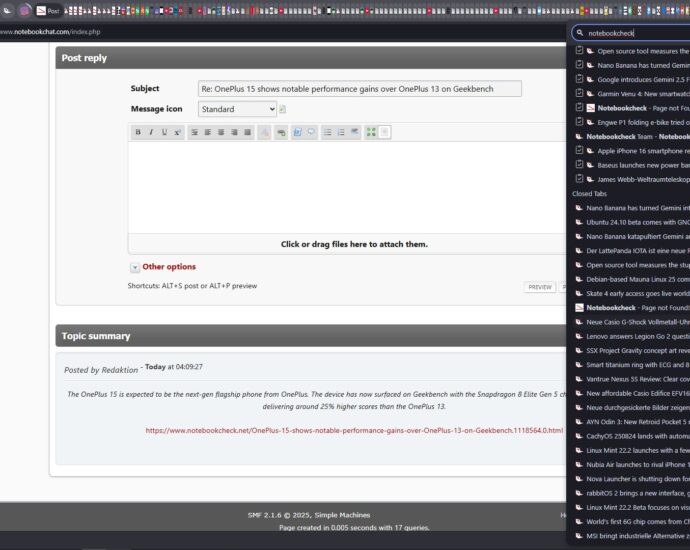The height and width of the screenshot is (550, 690).
Task: Apply italic formatting in editor
Action: (x=151, y=132)
